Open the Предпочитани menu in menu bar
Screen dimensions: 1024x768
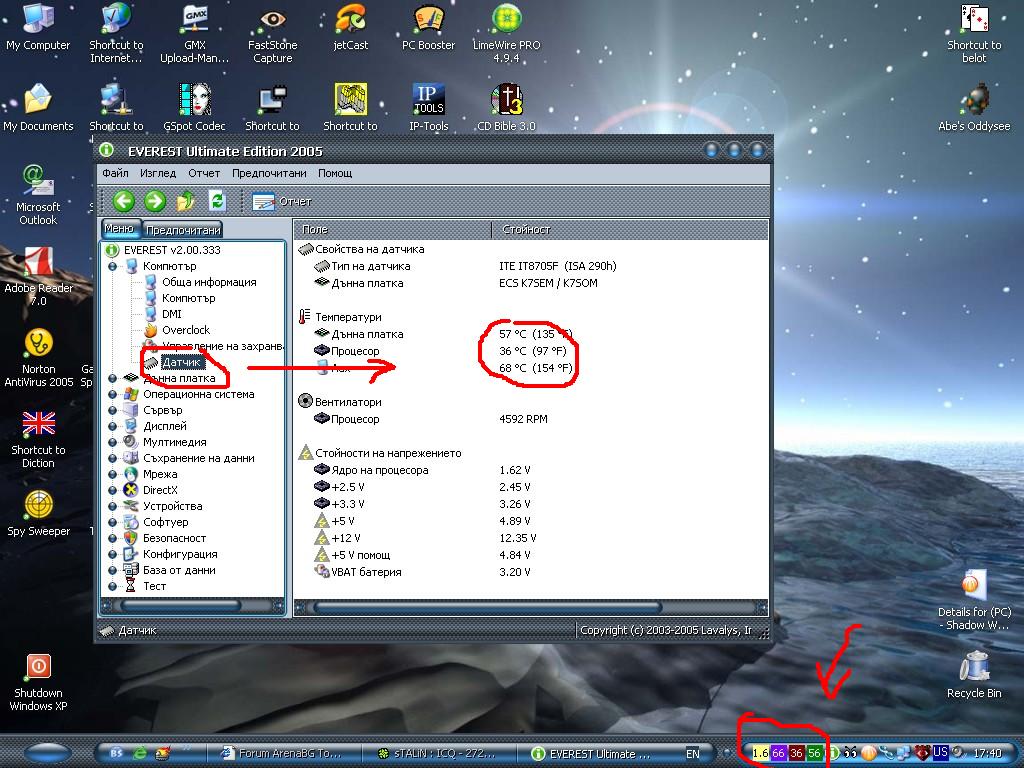click(x=269, y=173)
